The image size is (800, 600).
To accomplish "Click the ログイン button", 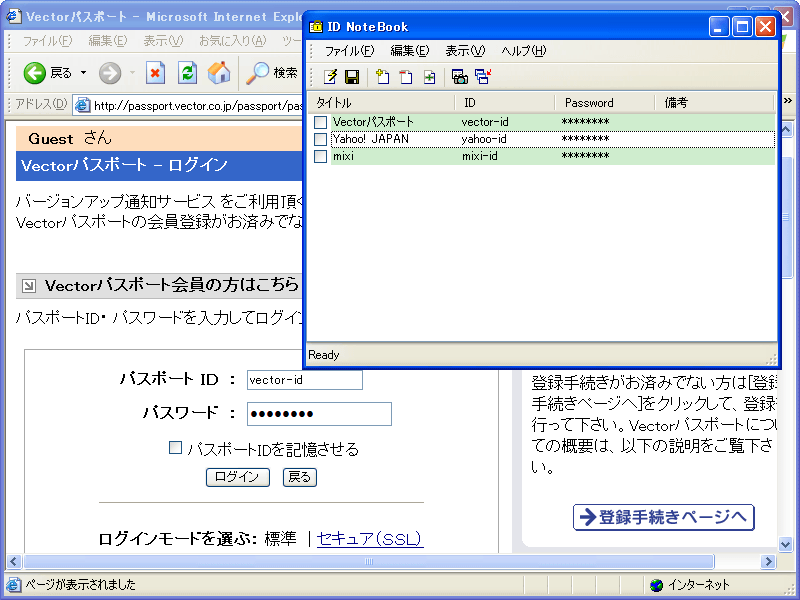I will pyautogui.click(x=238, y=477).
